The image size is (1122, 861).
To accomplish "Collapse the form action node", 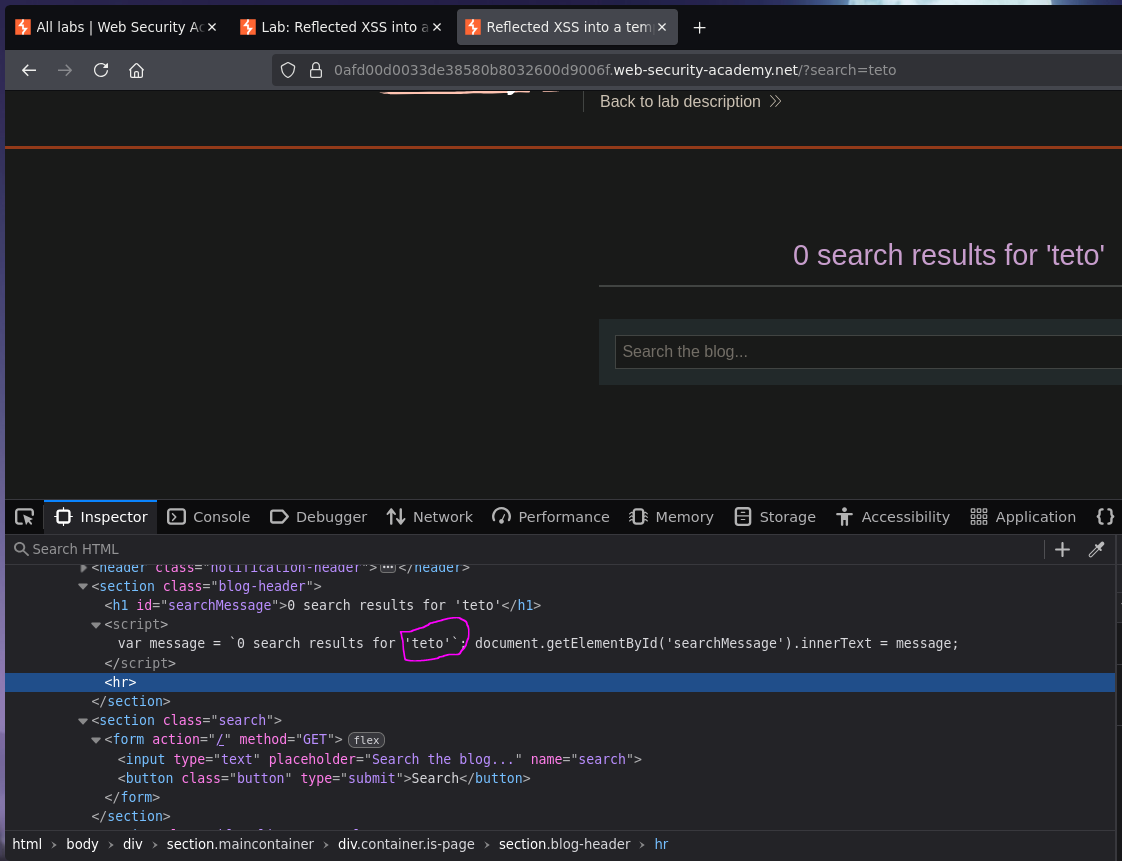I will [96, 740].
